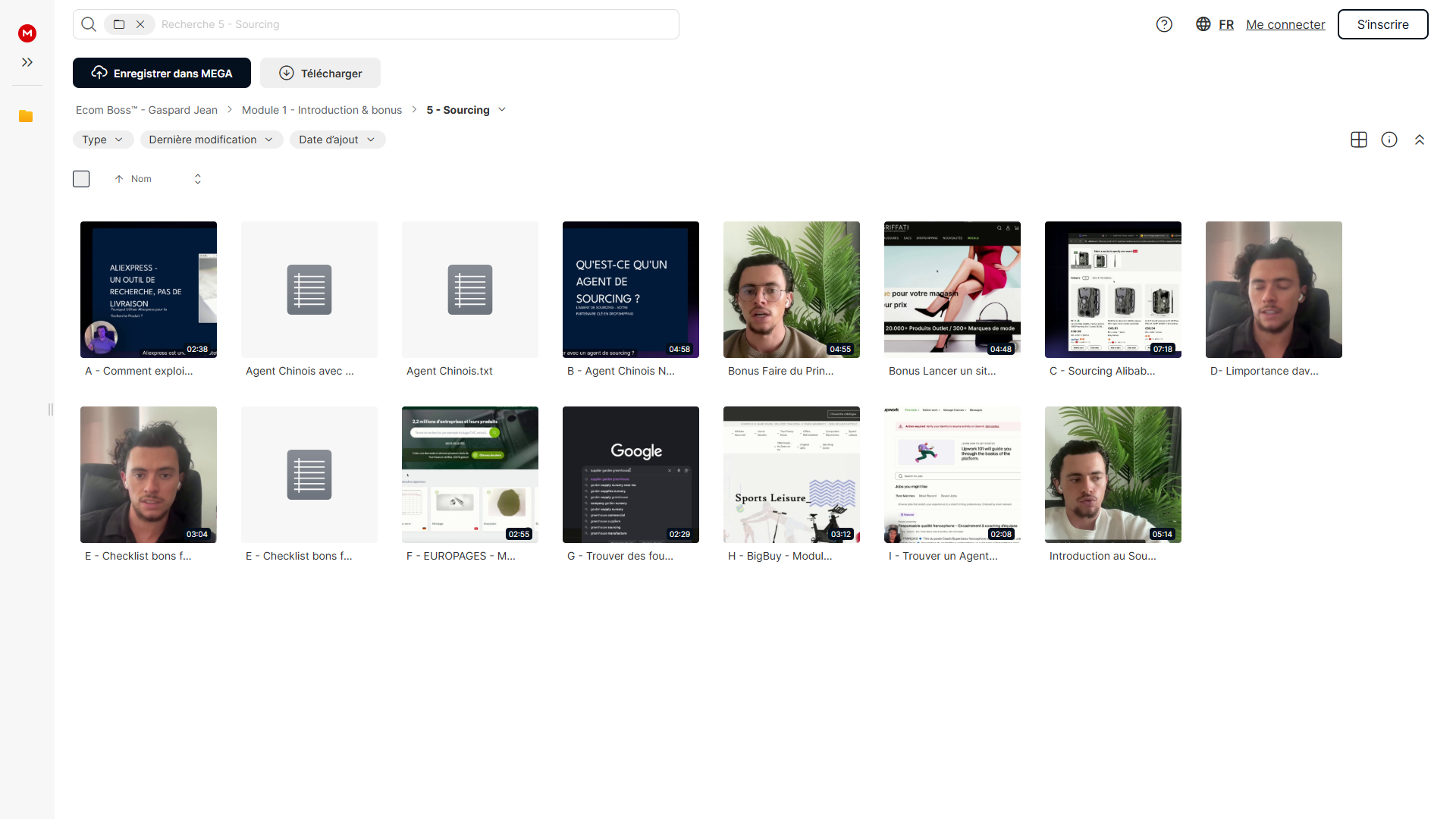Open D- Limportance dav... video thumbnail
This screenshot has width=1456, height=819.
(x=1274, y=290)
